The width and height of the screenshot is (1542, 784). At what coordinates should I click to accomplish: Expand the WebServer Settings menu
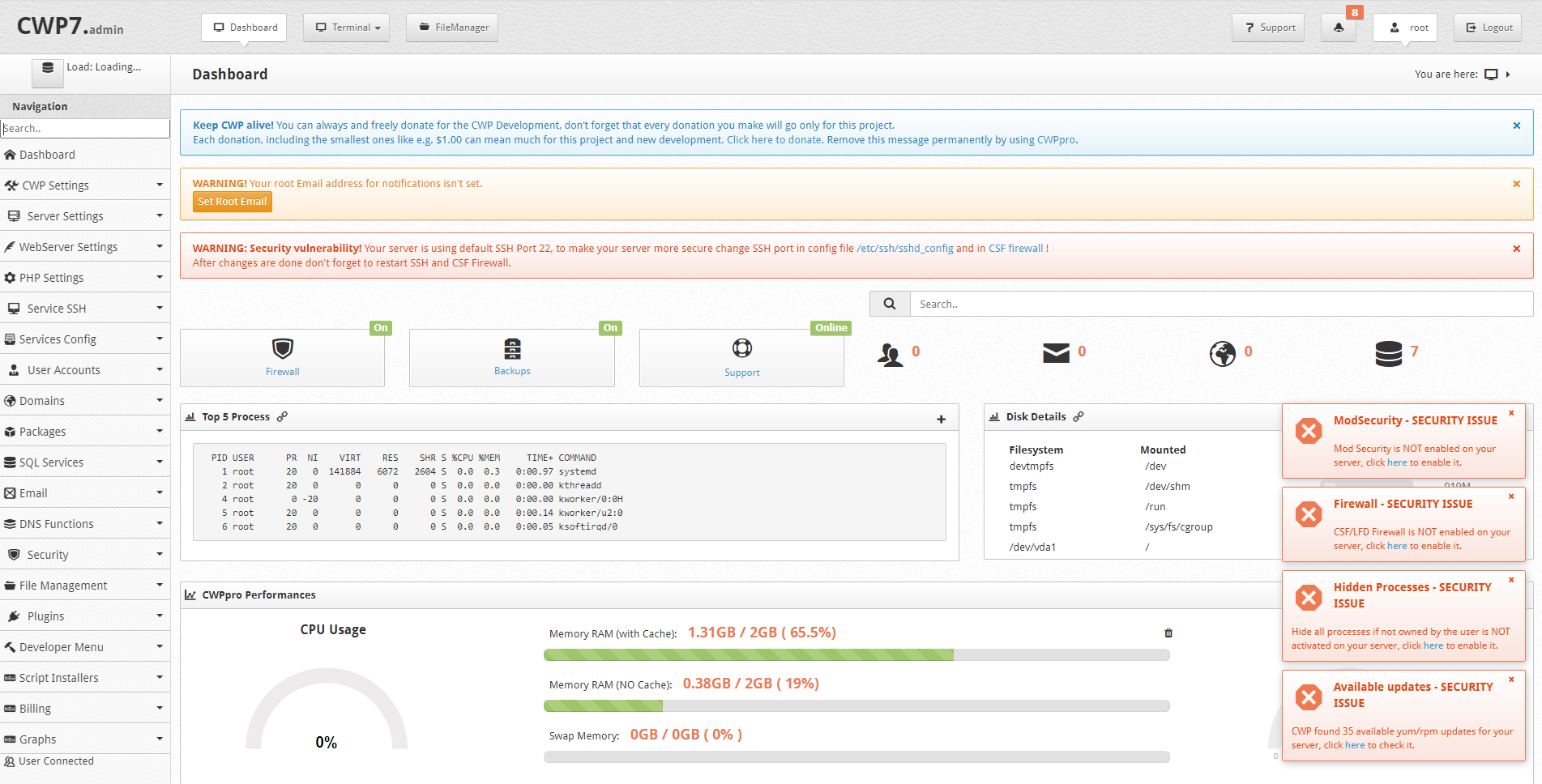85,247
